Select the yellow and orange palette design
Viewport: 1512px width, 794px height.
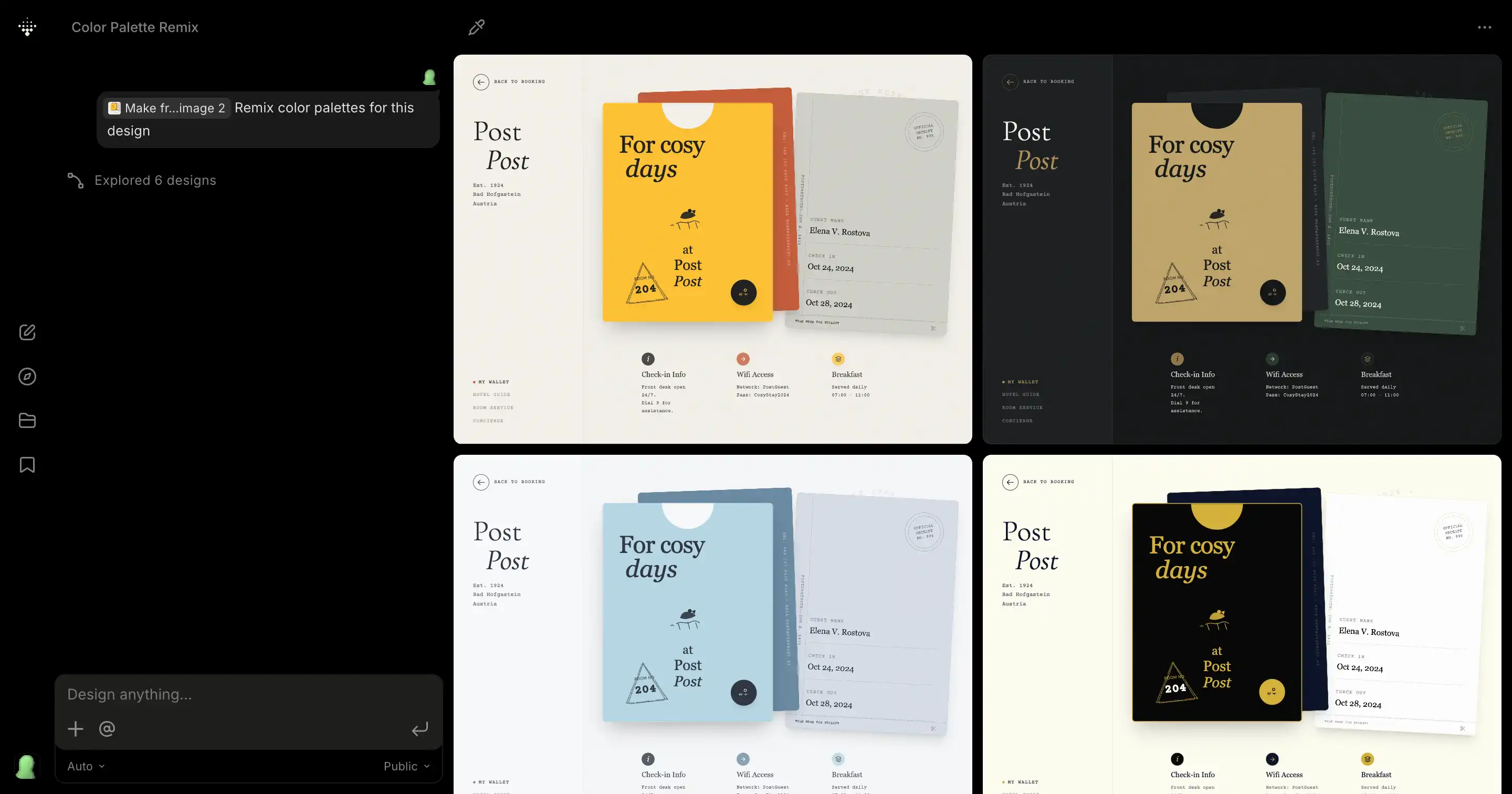click(x=712, y=249)
